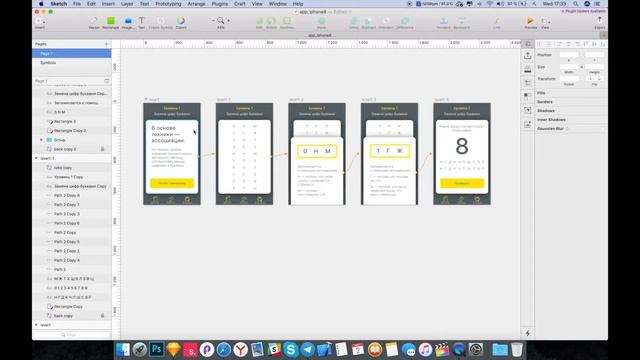Start Preview with the play icon
Screen dimensions: 640x360
(x=531, y=22)
